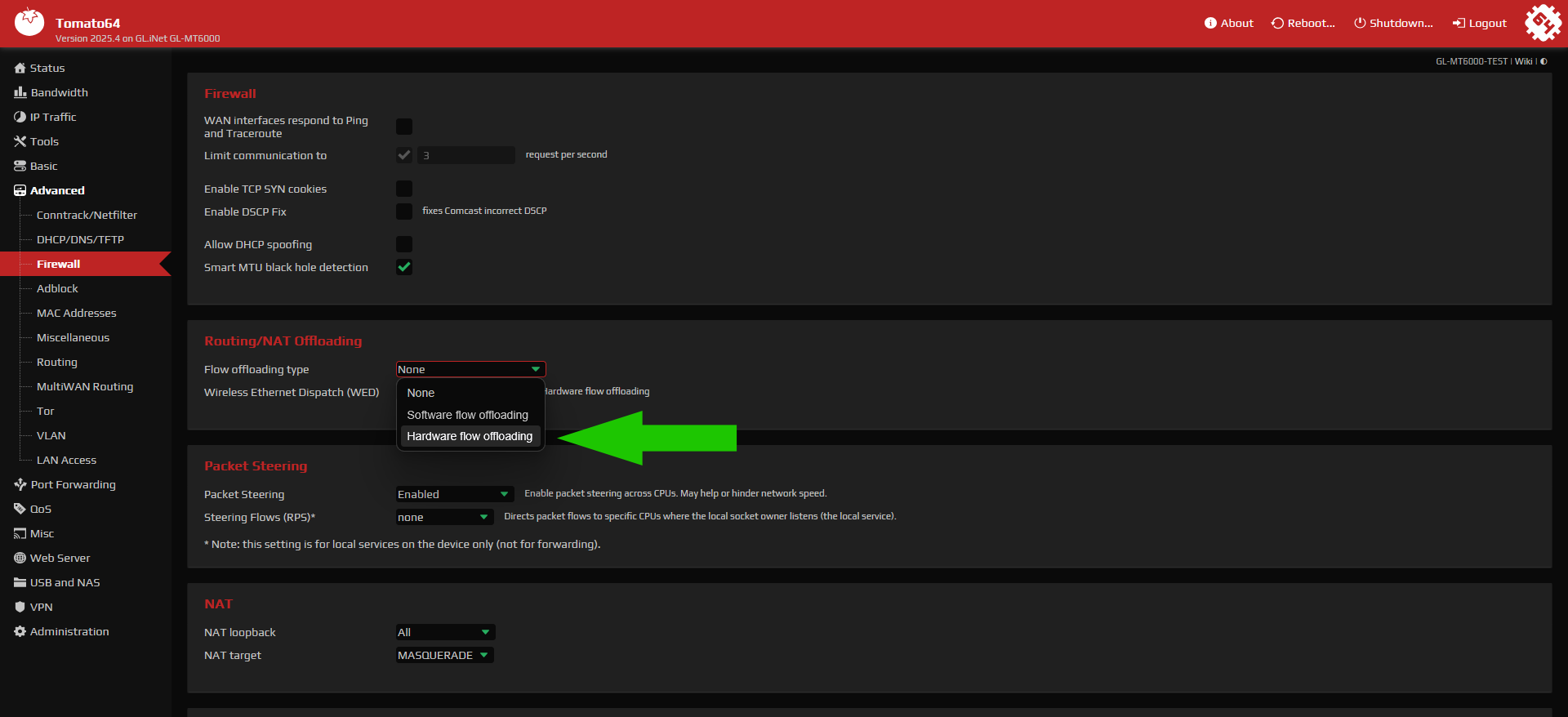Open the LAN Access page
1568x717 pixels.
click(x=66, y=460)
